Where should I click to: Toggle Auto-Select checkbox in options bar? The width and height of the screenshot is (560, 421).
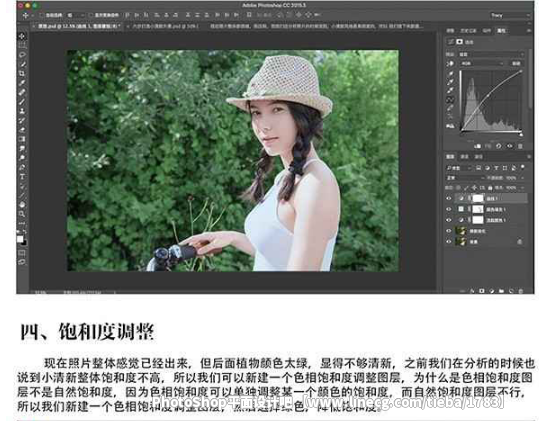[x=42, y=15]
